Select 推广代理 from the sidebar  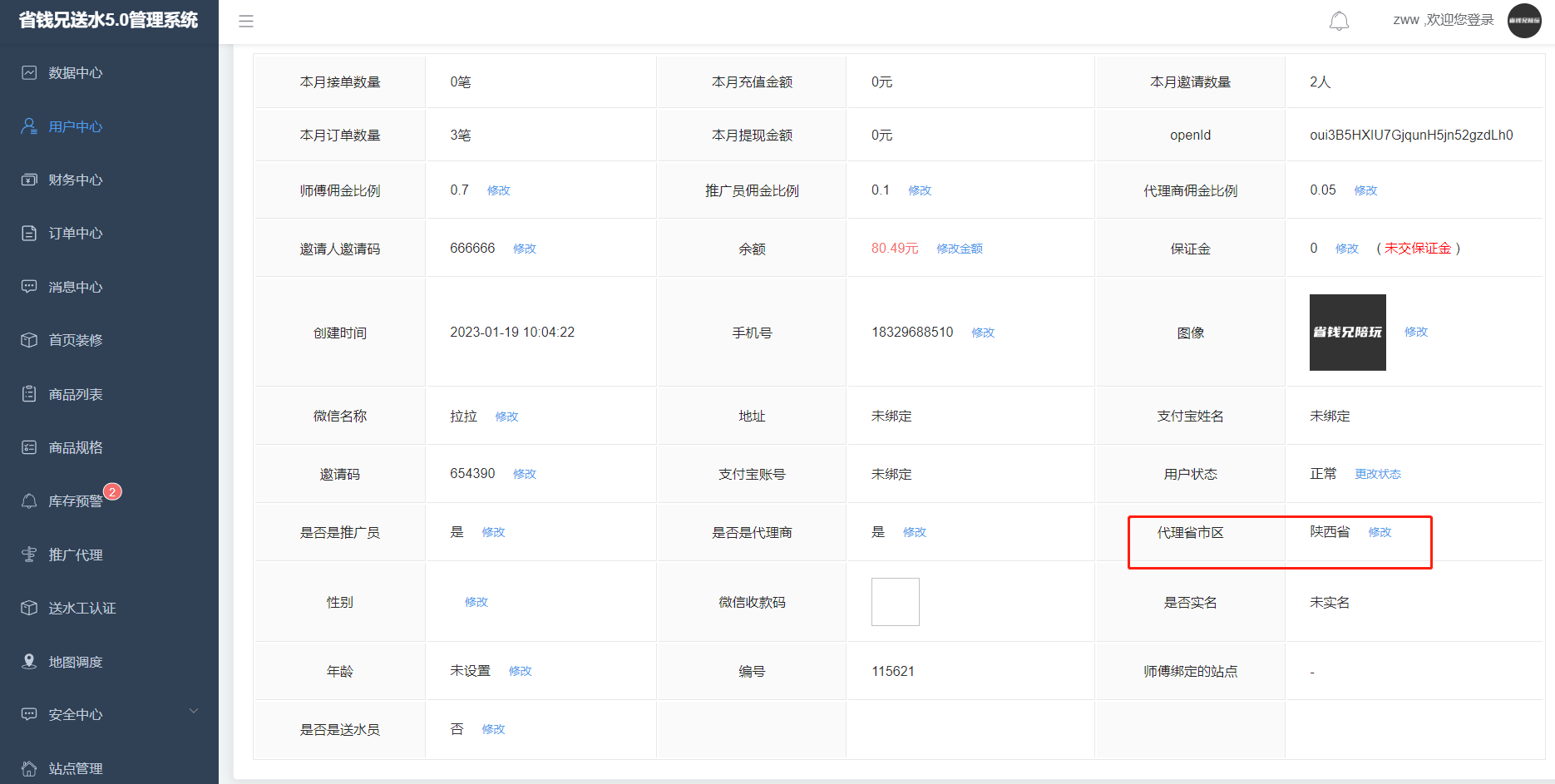click(75, 555)
